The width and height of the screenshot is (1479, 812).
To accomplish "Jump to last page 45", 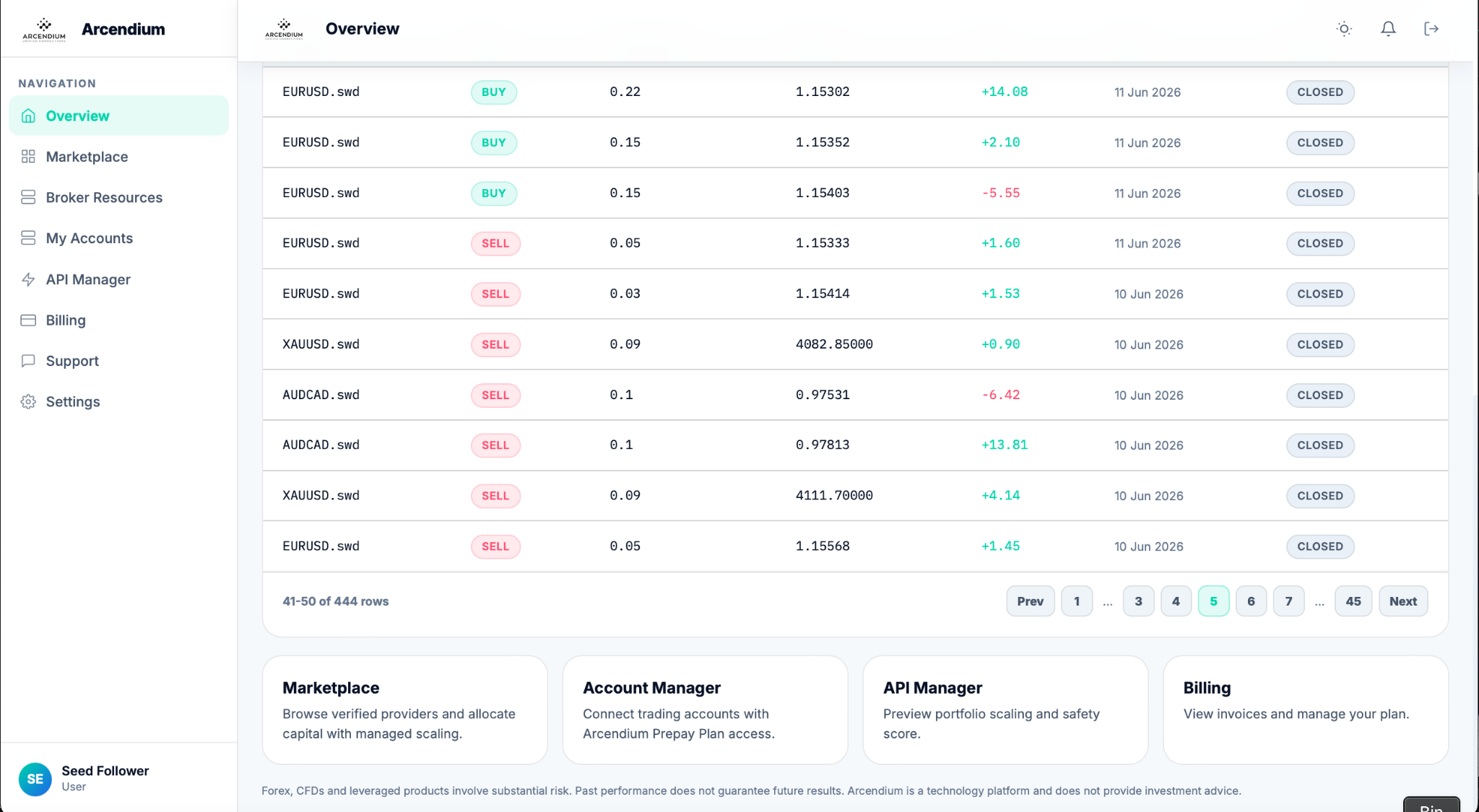I will [1353, 601].
